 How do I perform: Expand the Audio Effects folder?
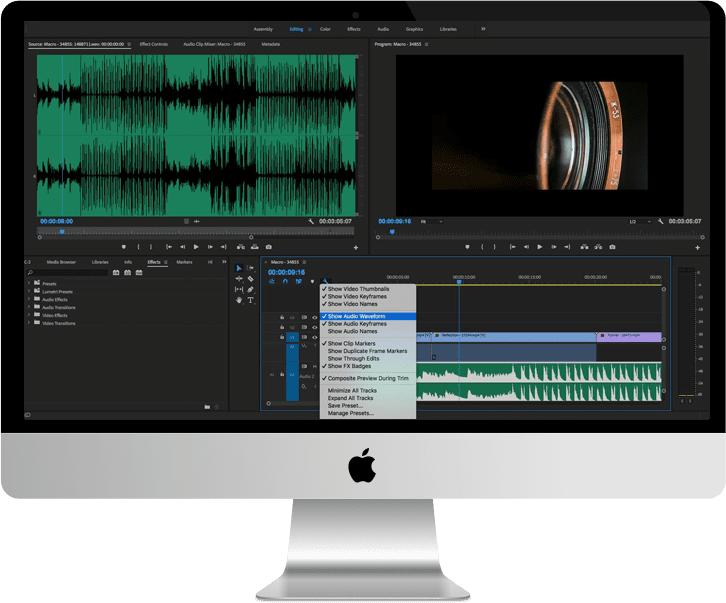tap(29, 299)
